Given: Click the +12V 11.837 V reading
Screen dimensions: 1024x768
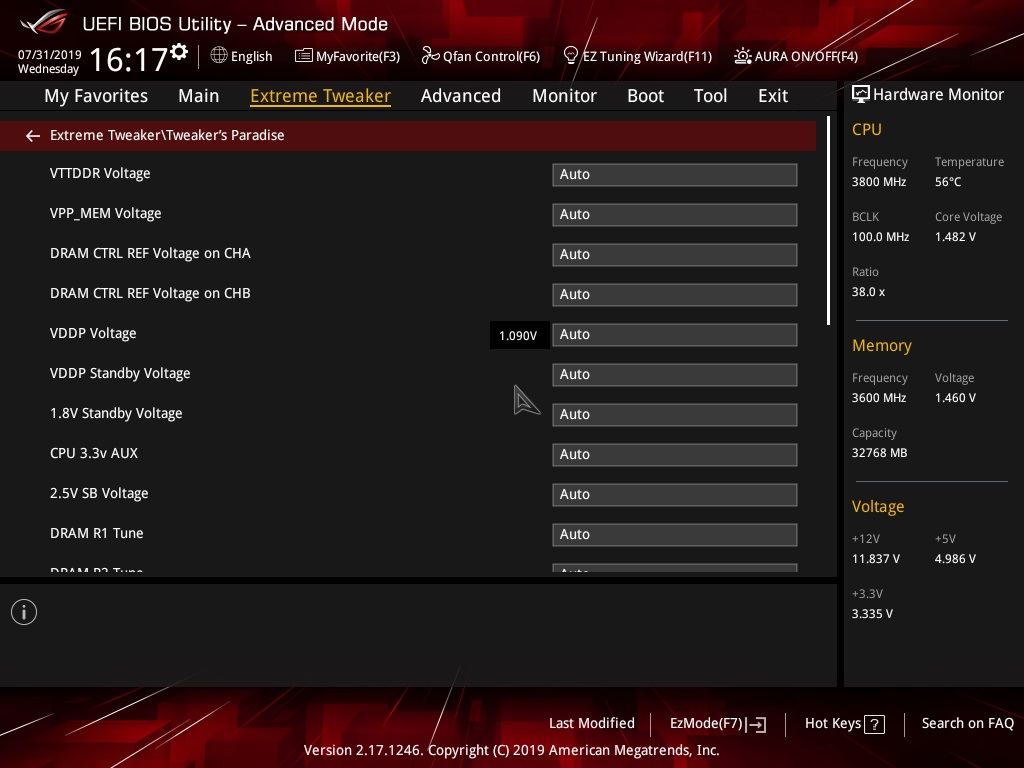Looking at the screenshot, I should (x=876, y=559).
